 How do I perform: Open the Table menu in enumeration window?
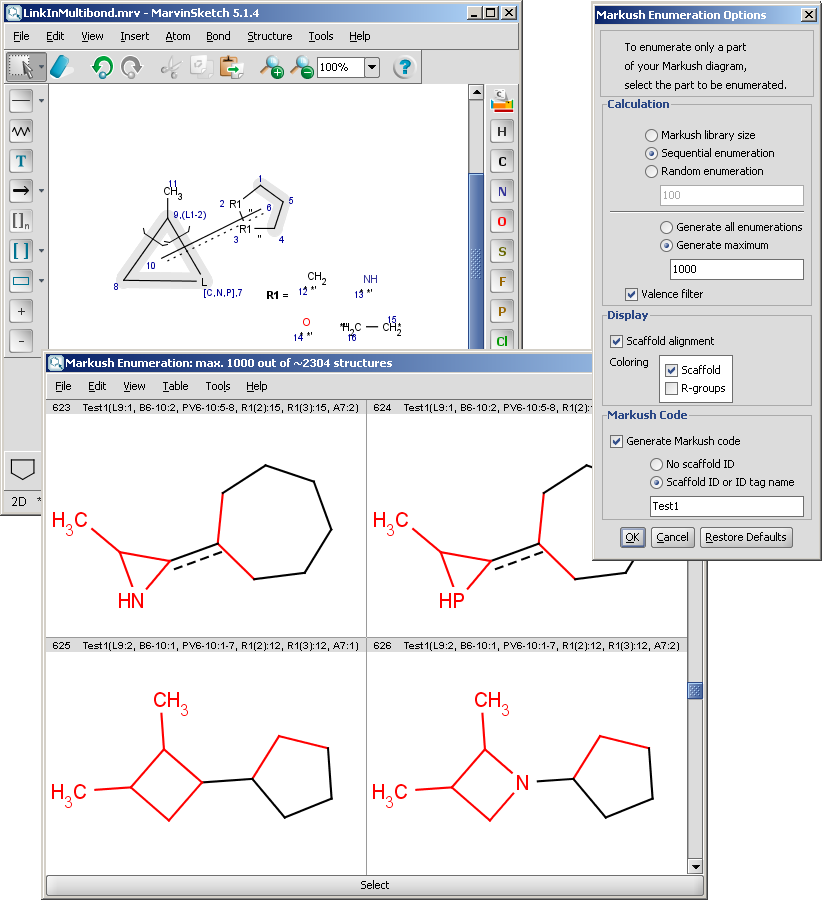pyautogui.click(x=175, y=386)
